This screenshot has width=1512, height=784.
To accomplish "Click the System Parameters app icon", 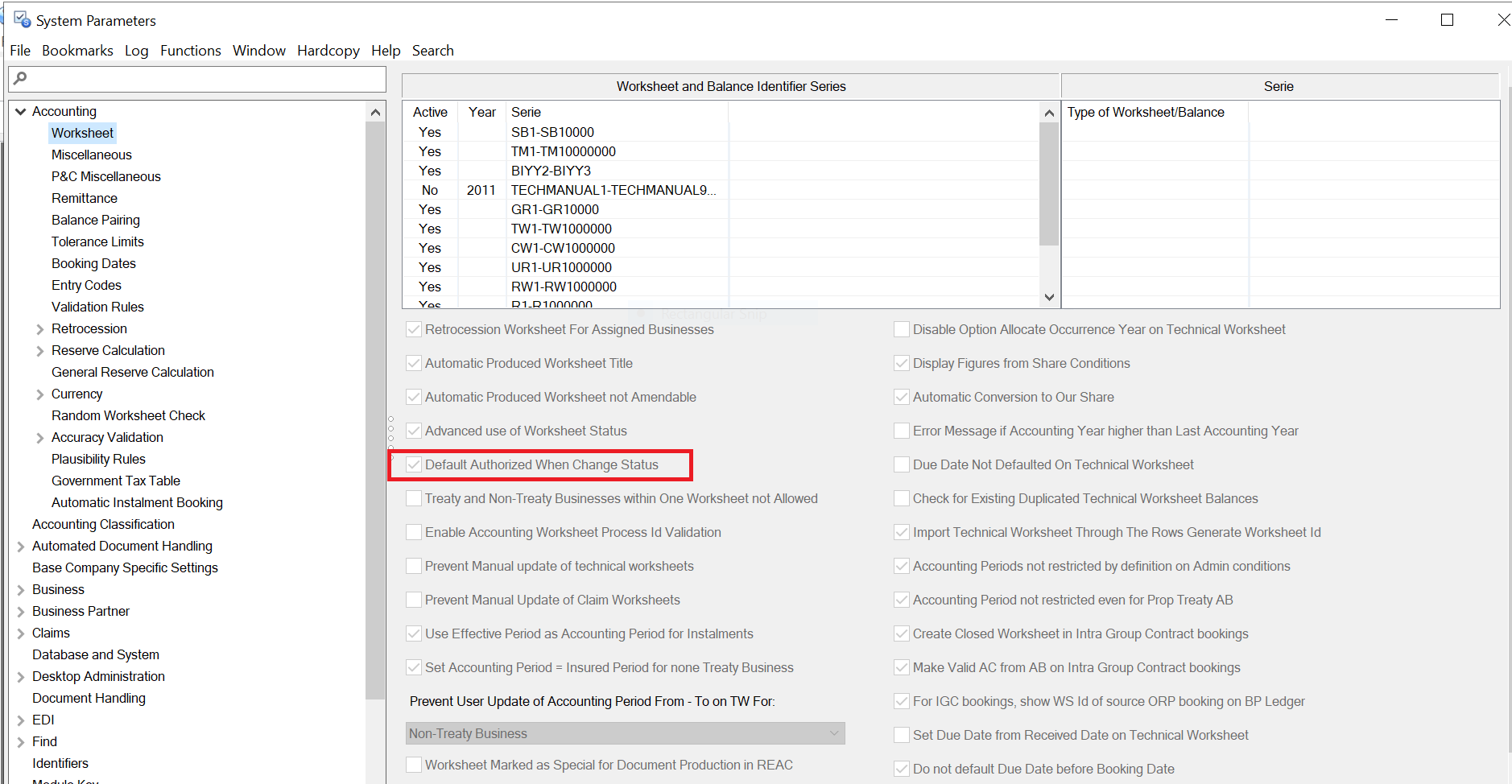I will [22, 19].
